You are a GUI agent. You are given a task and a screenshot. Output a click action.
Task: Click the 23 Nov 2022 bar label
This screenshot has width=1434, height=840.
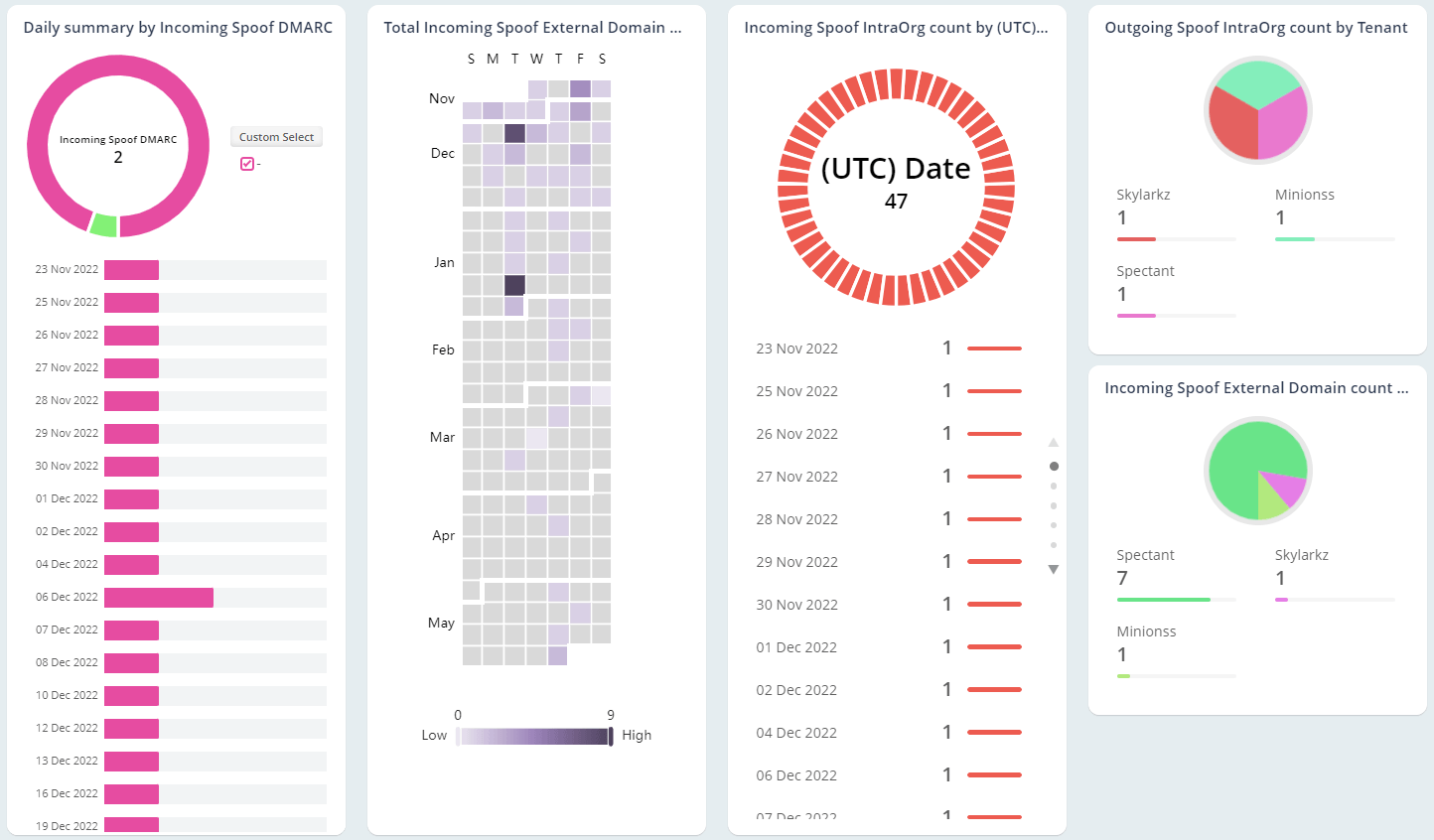click(x=66, y=269)
